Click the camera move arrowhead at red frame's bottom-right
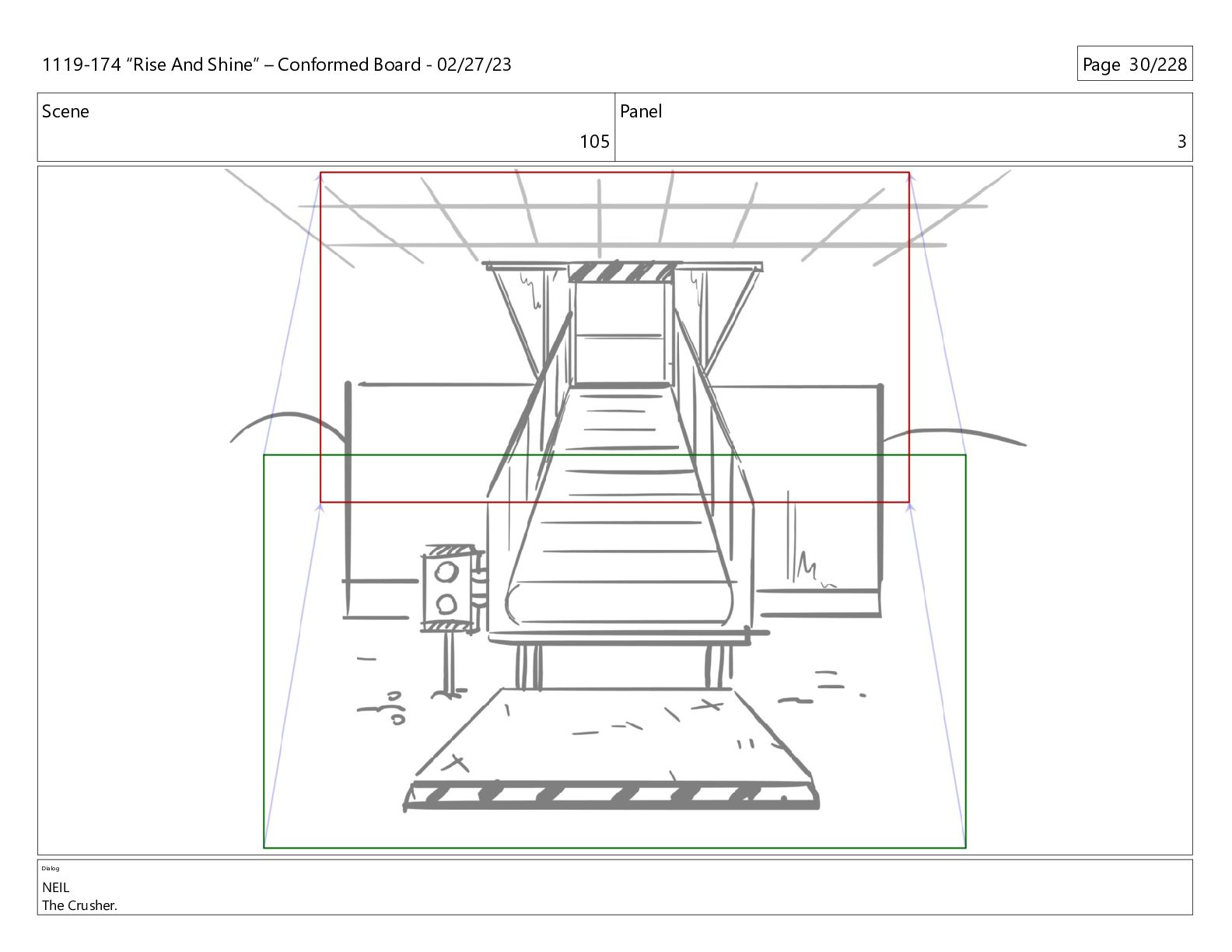The height and width of the screenshot is (952, 1232). coord(911,507)
